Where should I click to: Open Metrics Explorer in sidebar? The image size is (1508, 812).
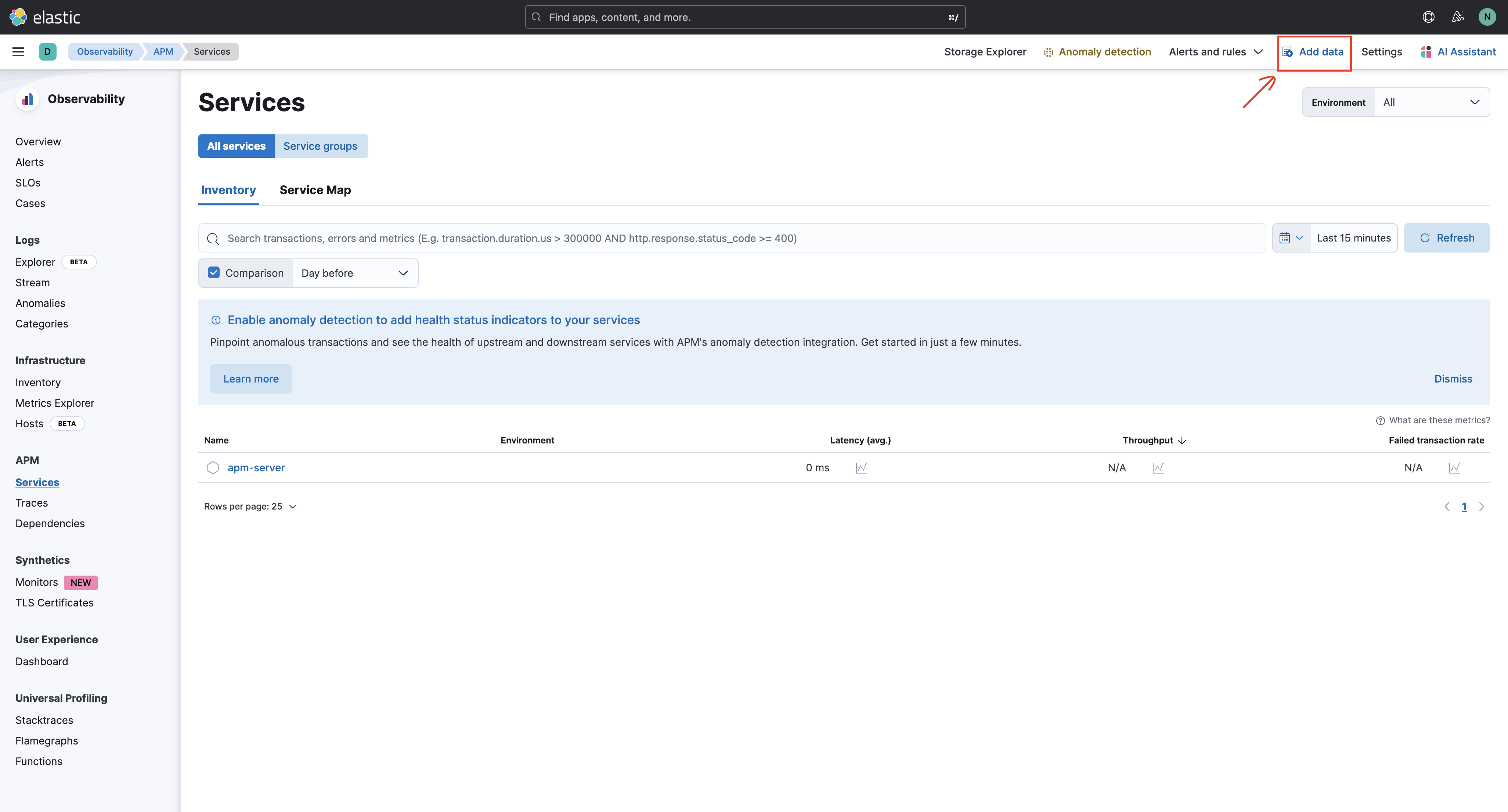(x=54, y=403)
